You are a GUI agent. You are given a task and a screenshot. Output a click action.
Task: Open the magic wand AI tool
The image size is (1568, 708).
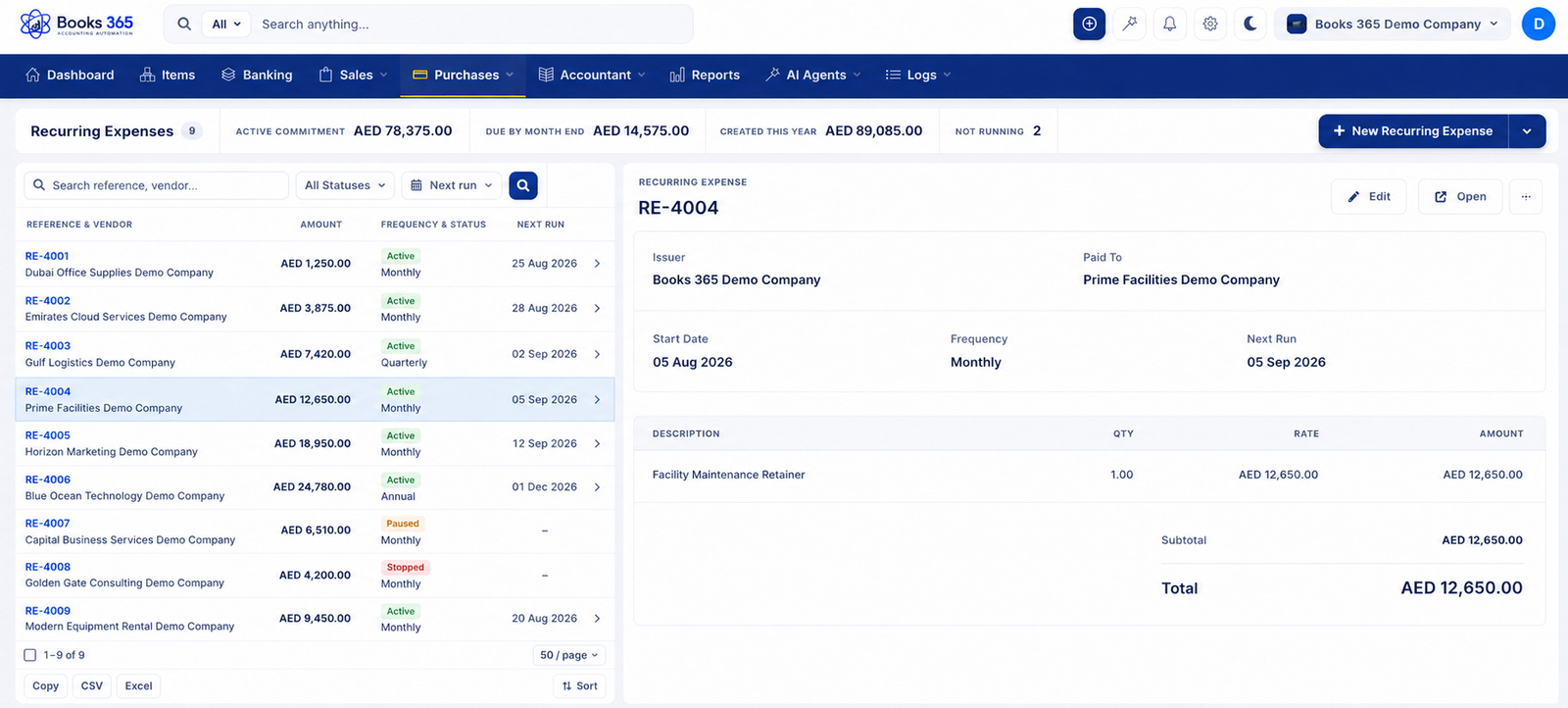click(1130, 25)
